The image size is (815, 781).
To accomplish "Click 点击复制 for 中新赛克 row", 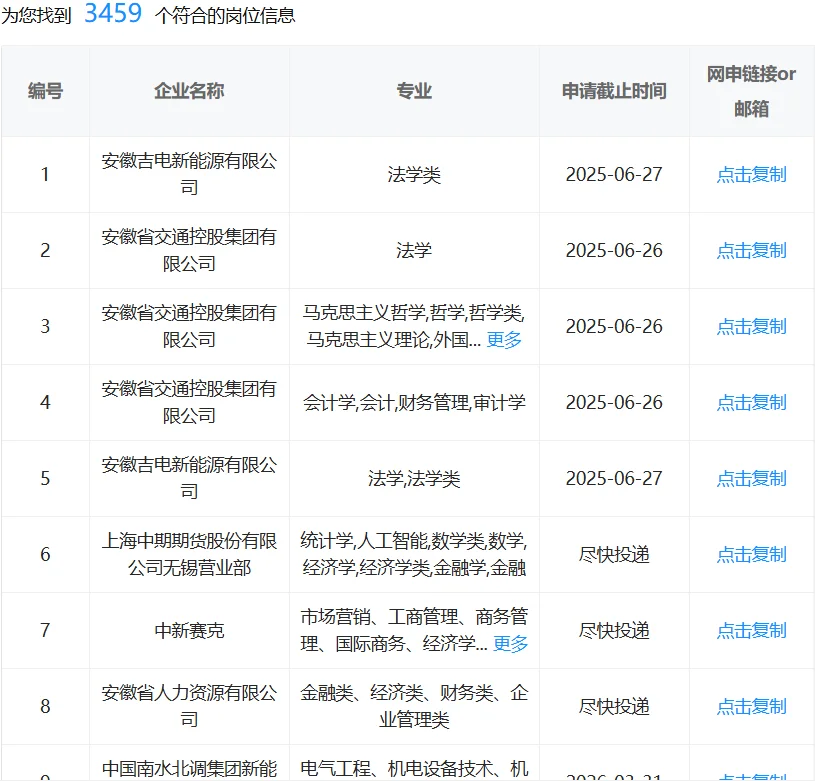I will [x=751, y=630].
